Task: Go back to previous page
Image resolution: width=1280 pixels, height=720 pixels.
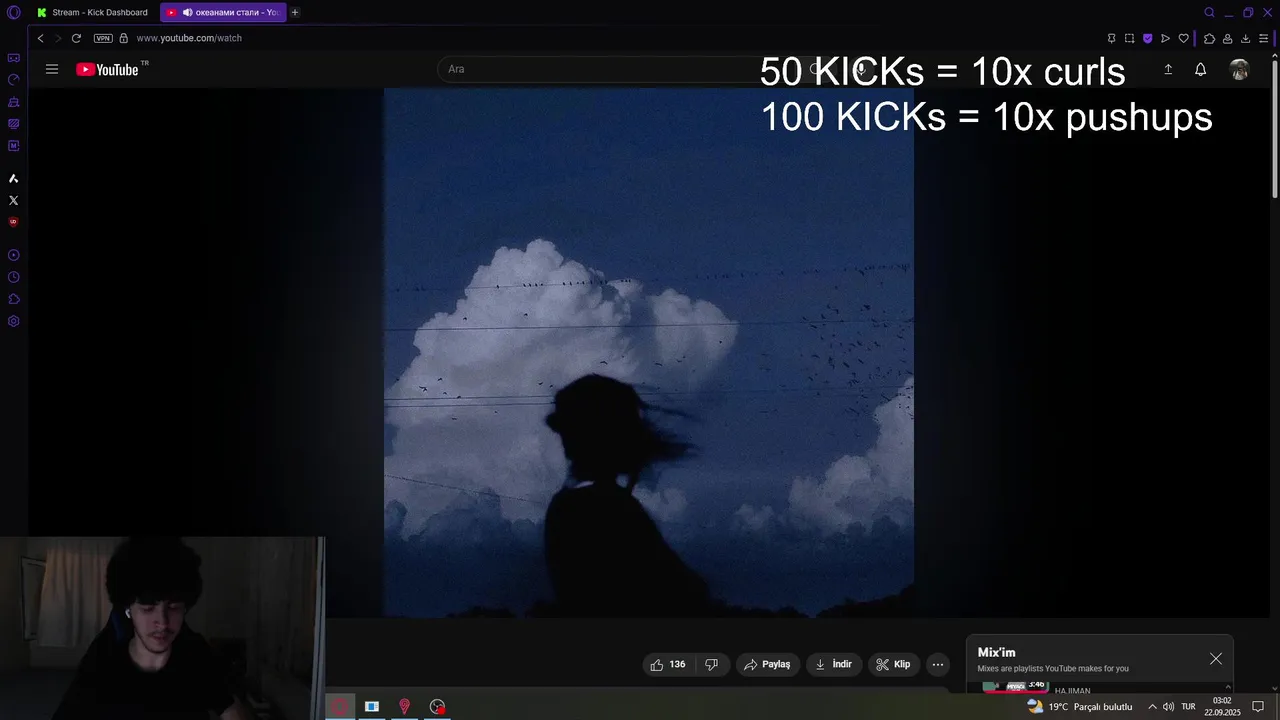Action: pyautogui.click(x=40, y=38)
